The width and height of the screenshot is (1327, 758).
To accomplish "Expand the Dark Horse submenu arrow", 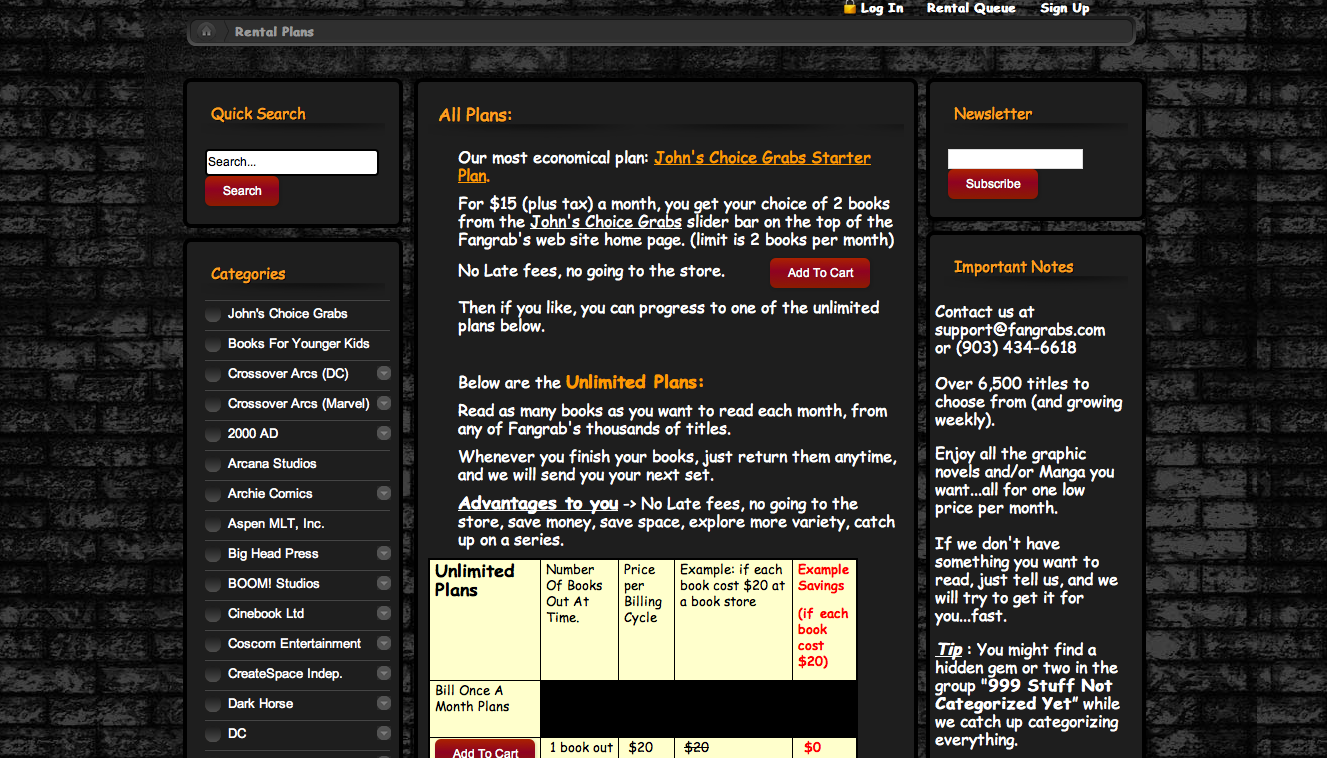I will click(x=383, y=703).
